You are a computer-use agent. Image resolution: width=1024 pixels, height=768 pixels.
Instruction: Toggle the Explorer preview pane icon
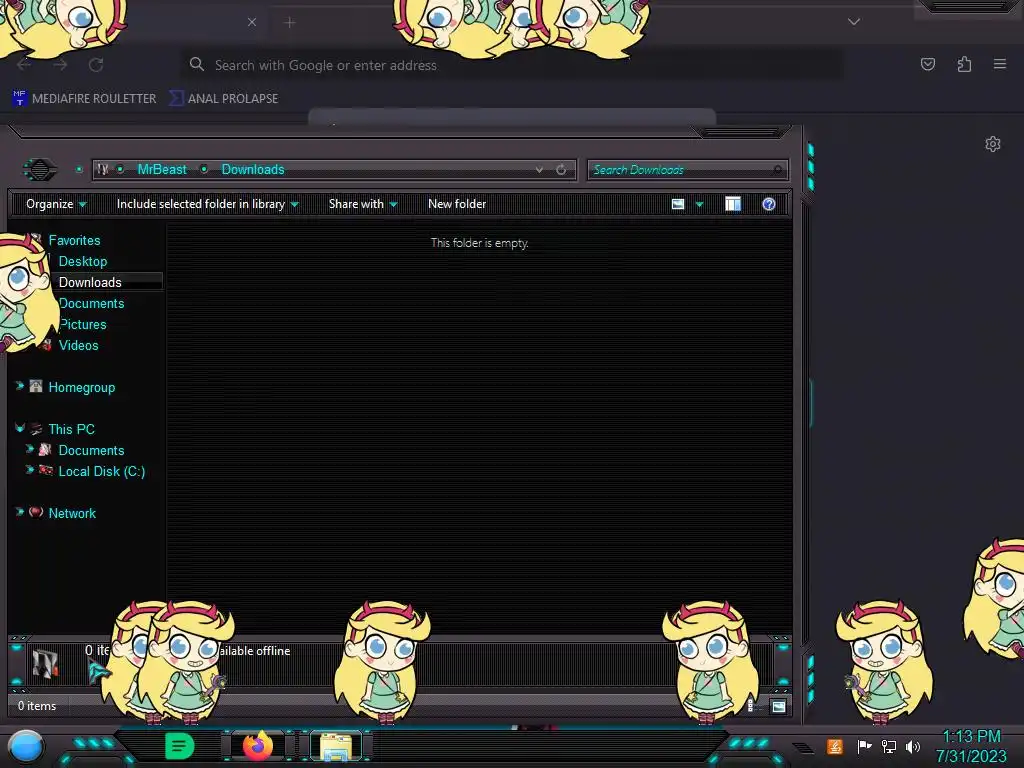(x=733, y=204)
